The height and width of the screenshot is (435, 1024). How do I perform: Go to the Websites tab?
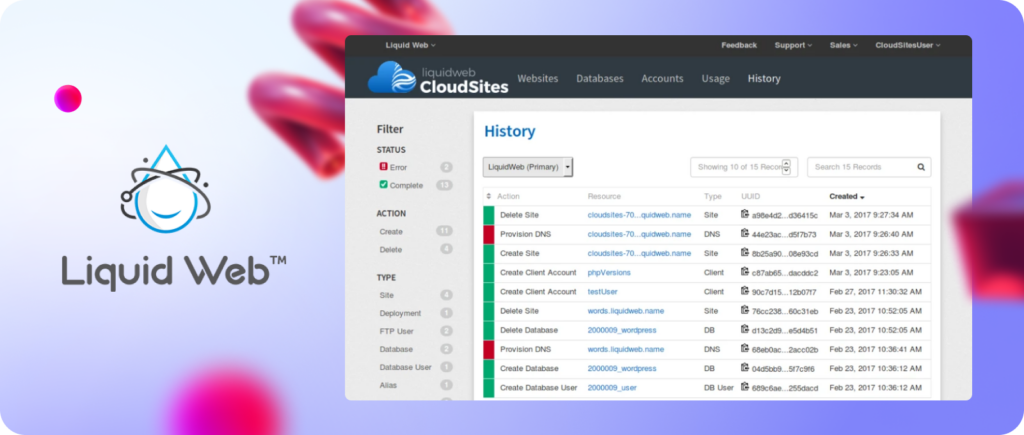[x=537, y=78]
